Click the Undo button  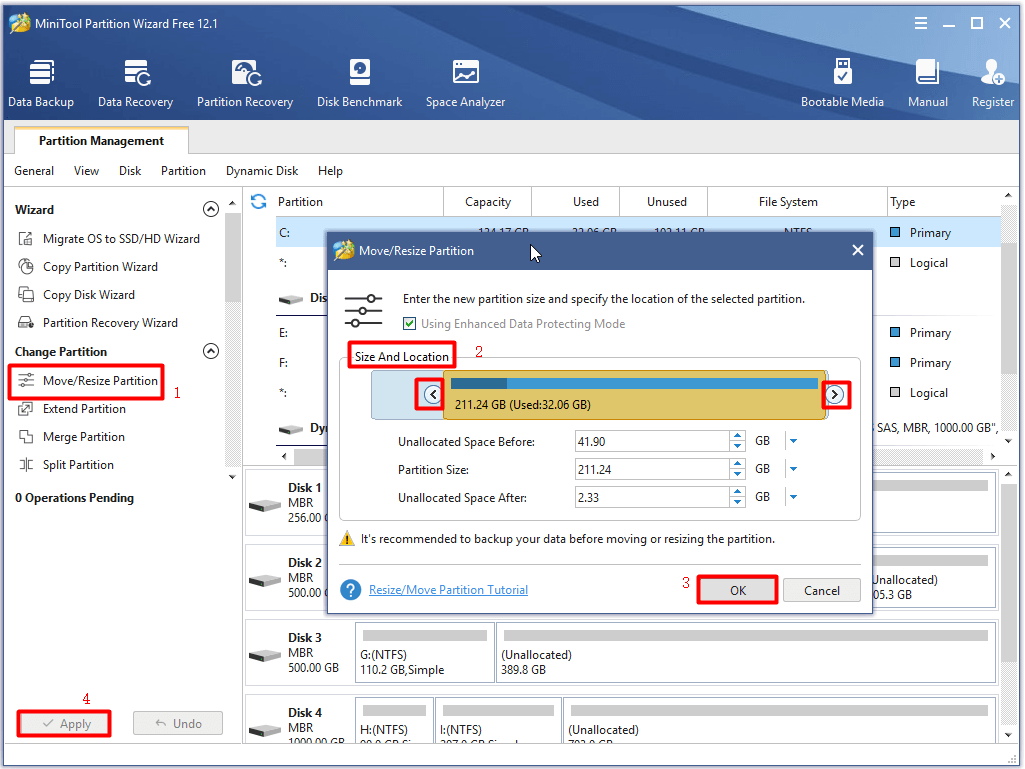tap(178, 724)
